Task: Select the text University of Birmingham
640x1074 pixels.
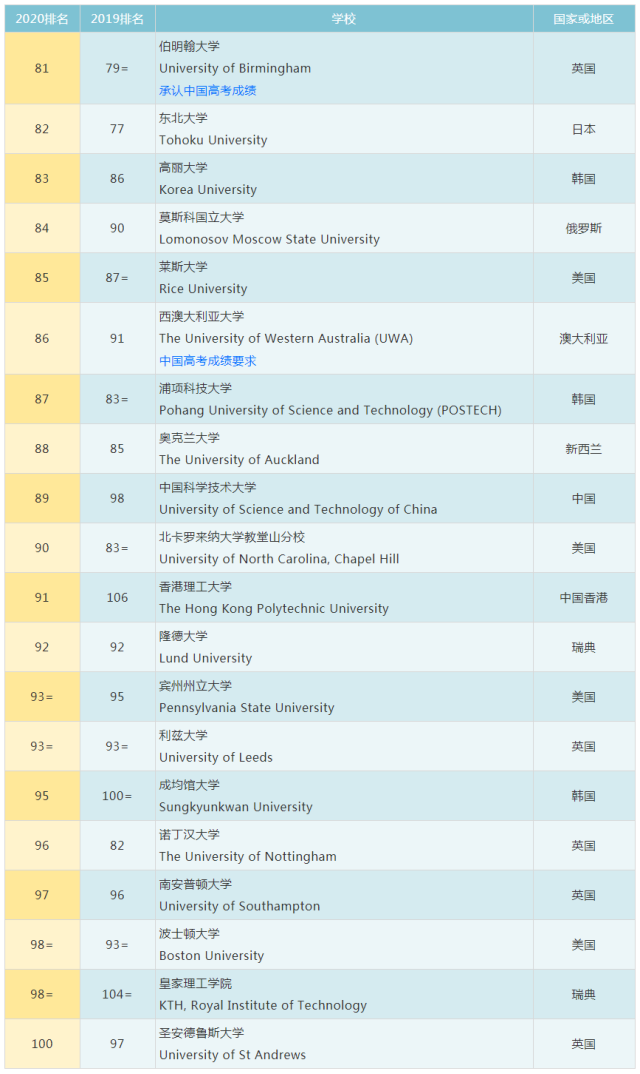Action: 235,68
